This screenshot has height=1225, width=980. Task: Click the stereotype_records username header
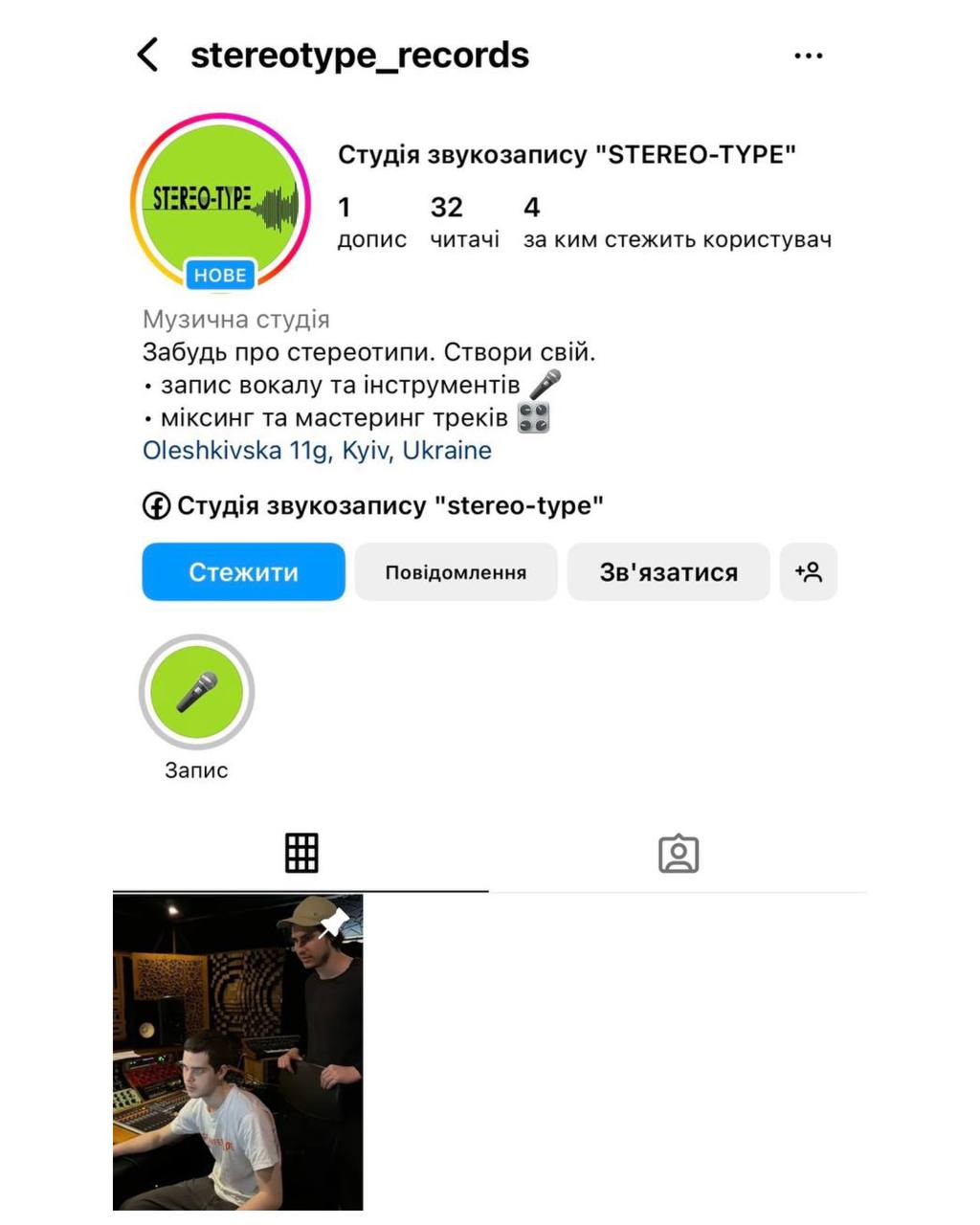click(x=360, y=56)
